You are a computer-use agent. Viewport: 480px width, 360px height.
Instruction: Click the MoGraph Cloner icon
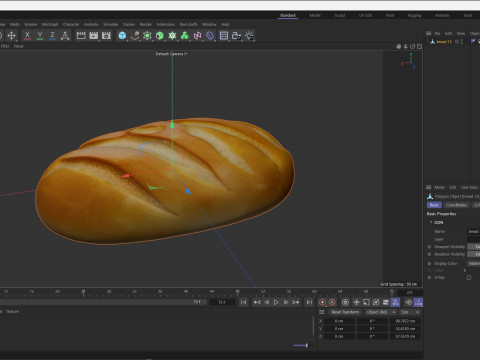[x=172, y=36]
